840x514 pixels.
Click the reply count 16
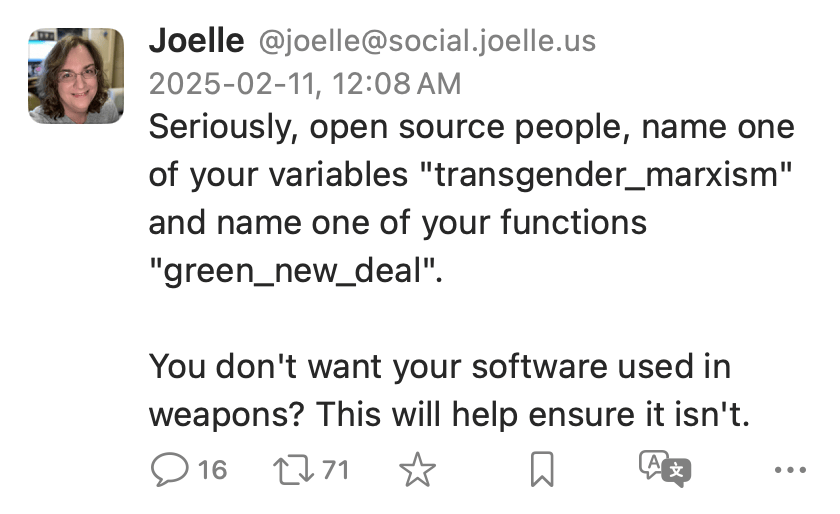click(x=212, y=469)
